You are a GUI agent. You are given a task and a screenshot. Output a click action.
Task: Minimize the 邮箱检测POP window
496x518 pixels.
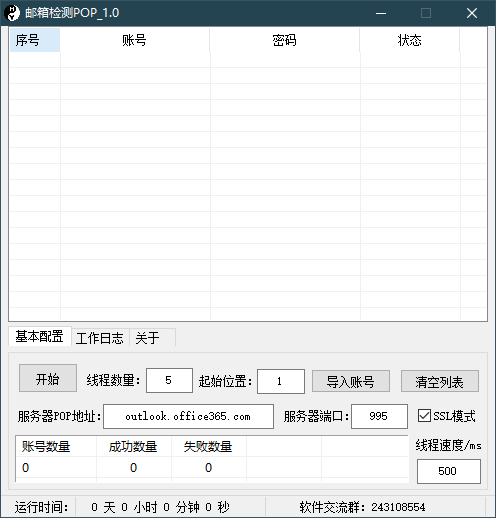(381, 13)
